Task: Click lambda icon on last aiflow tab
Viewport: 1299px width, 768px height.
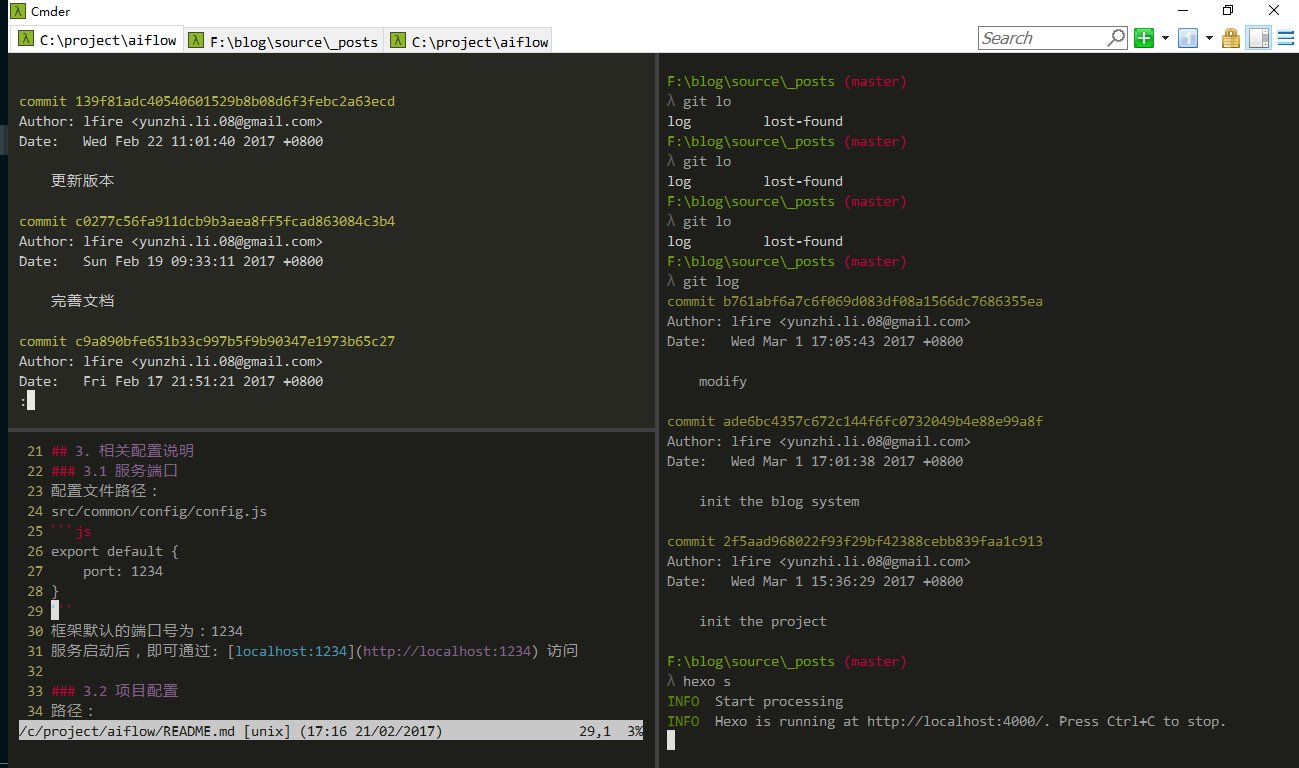Action: [398, 41]
